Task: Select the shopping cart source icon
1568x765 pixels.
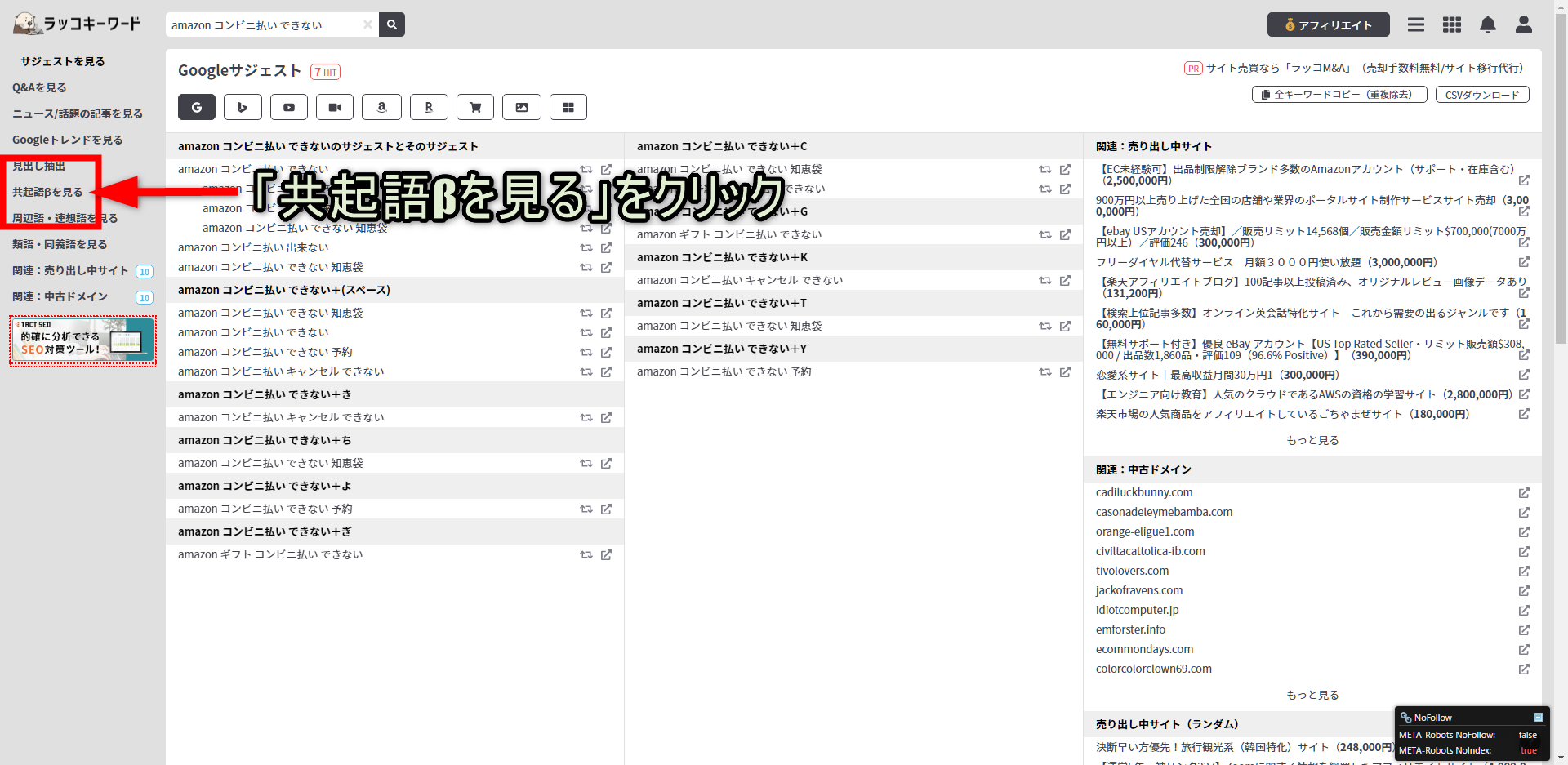Action: point(475,107)
